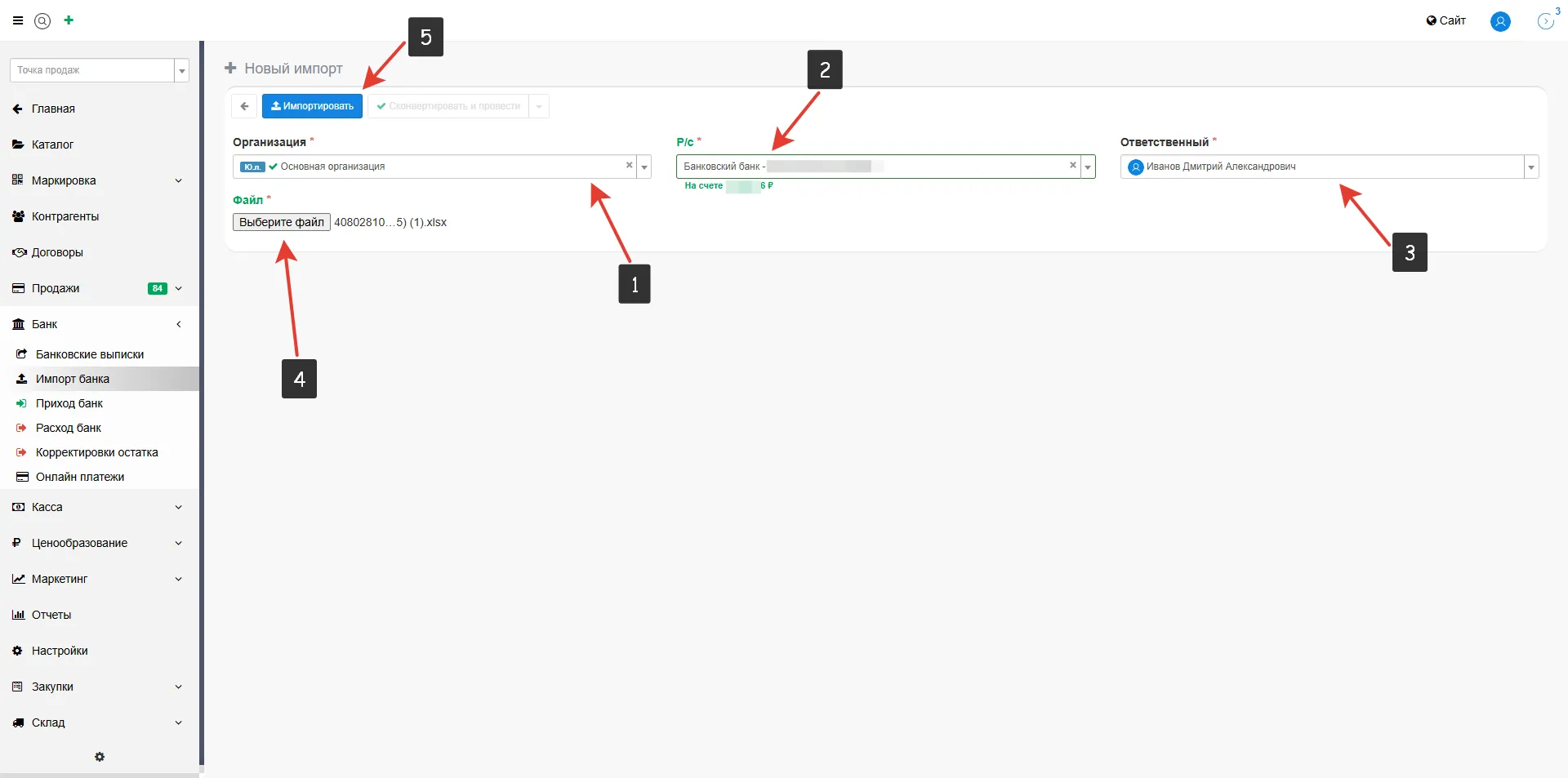Open the search icon in top bar
This screenshot has width=1568, height=778.
point(42,21)
